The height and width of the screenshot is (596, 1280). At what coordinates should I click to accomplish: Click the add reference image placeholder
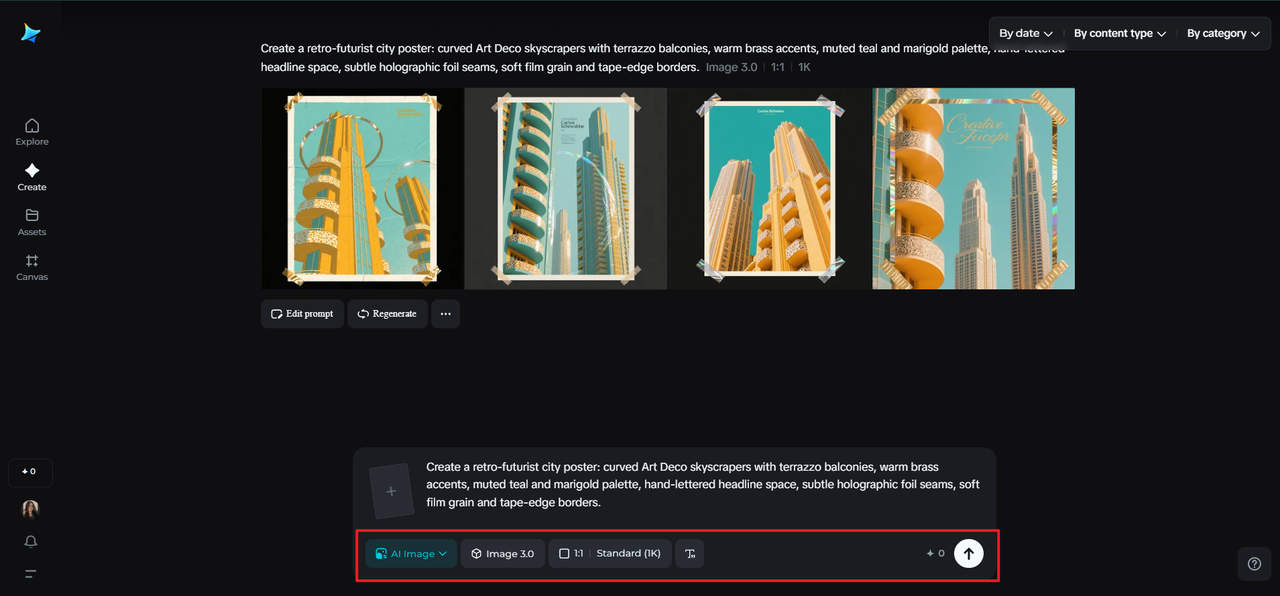(391, 491)
